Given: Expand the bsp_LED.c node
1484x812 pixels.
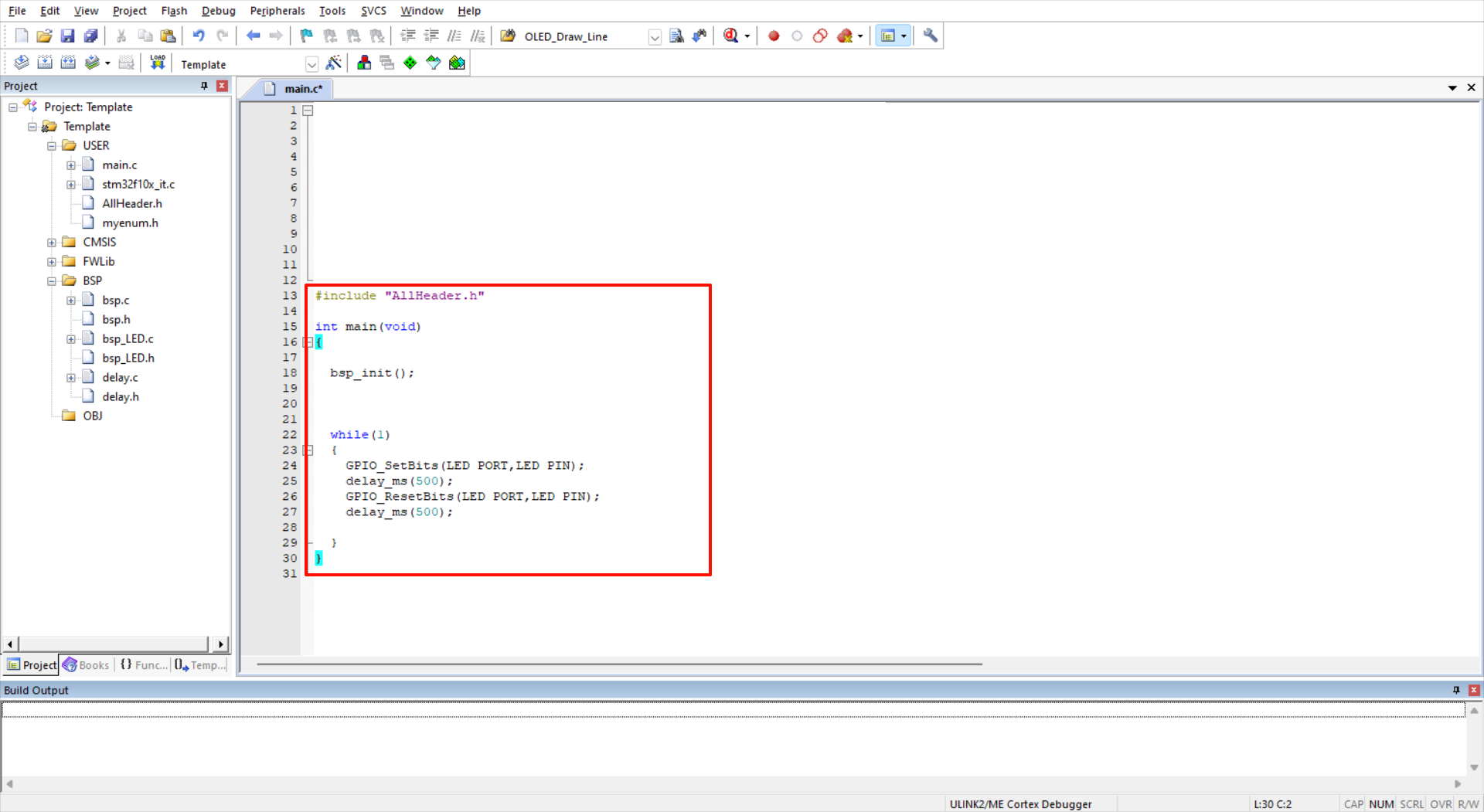Looking at the screenshot, I should click(71, 339).
